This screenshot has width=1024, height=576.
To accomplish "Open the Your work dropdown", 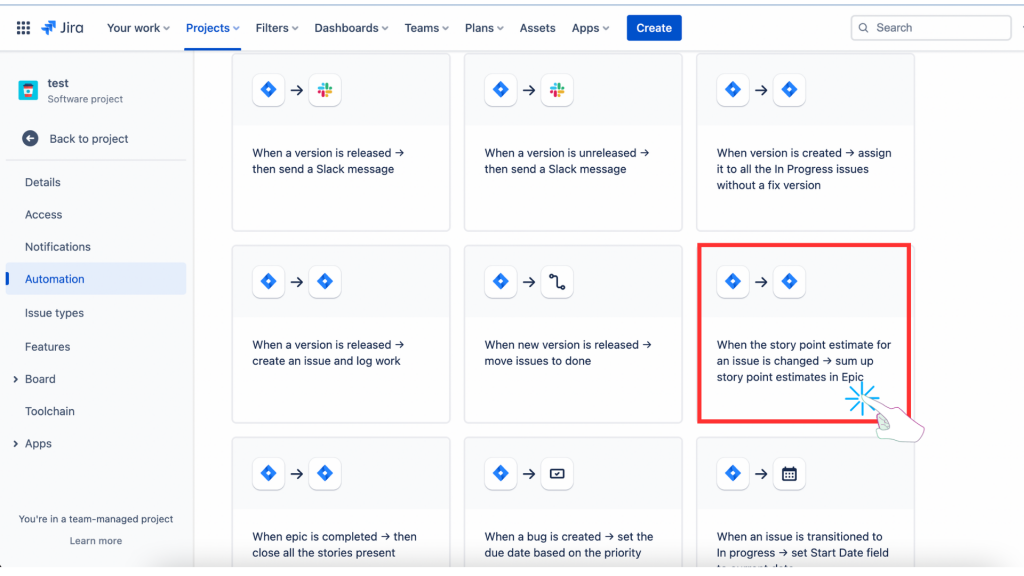I will (138, 27).
